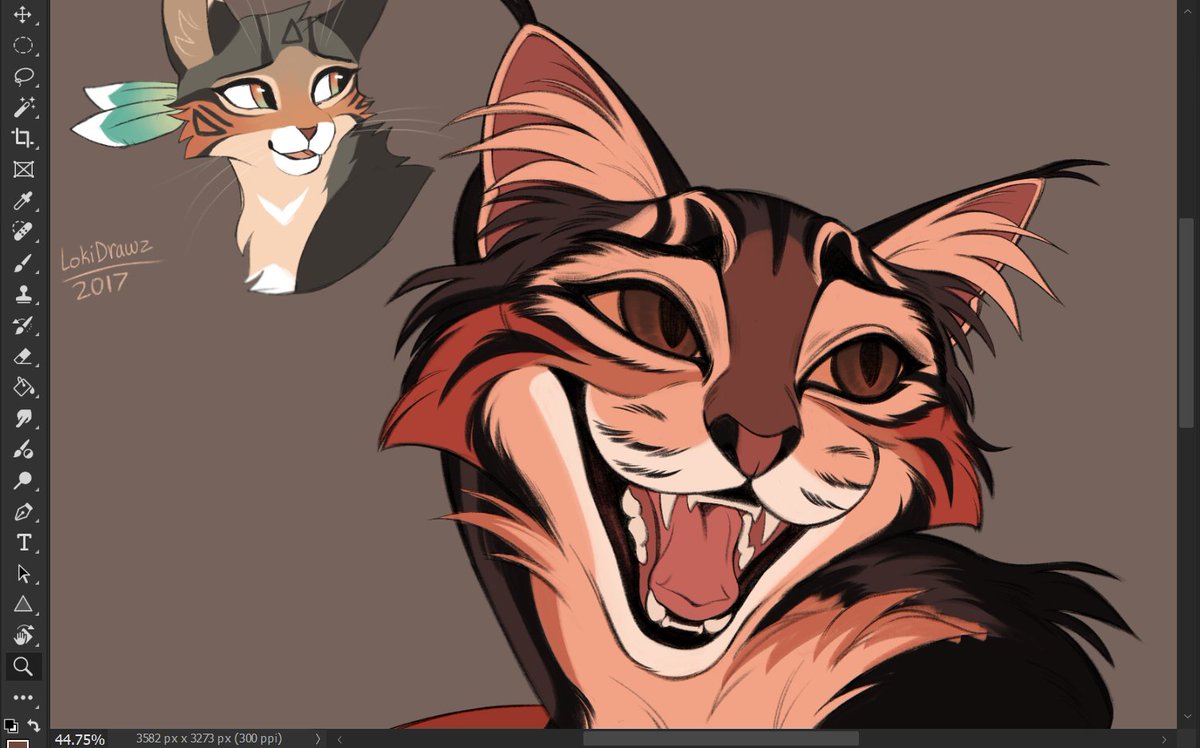Select the Magic Wand tool
The height and width of the screenshot is (748, 1200).
(22, 106)
